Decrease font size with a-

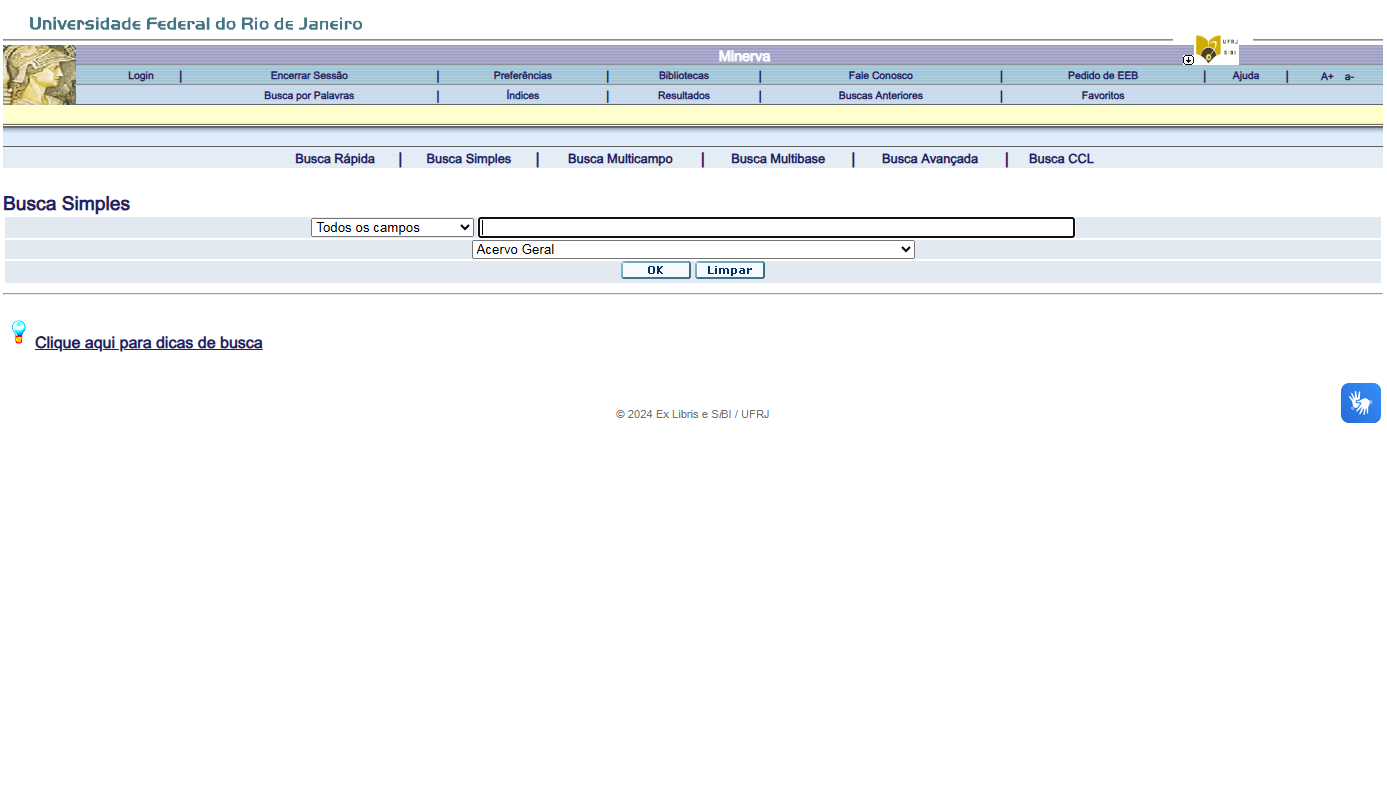pyautogui.click(x=1349, y=77)
